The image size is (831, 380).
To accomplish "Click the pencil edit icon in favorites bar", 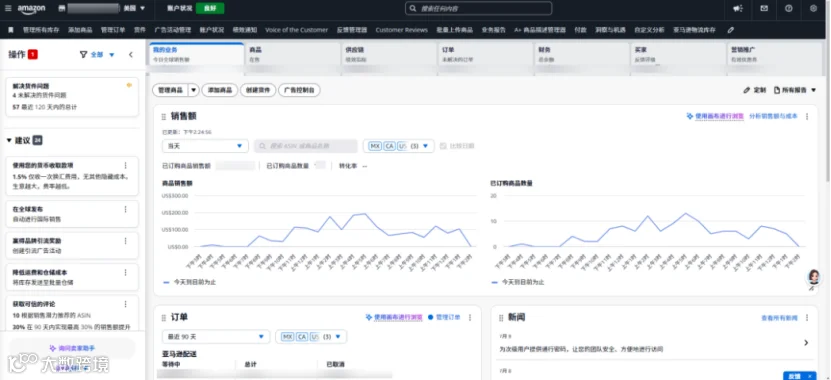I will tap(731, 30).
